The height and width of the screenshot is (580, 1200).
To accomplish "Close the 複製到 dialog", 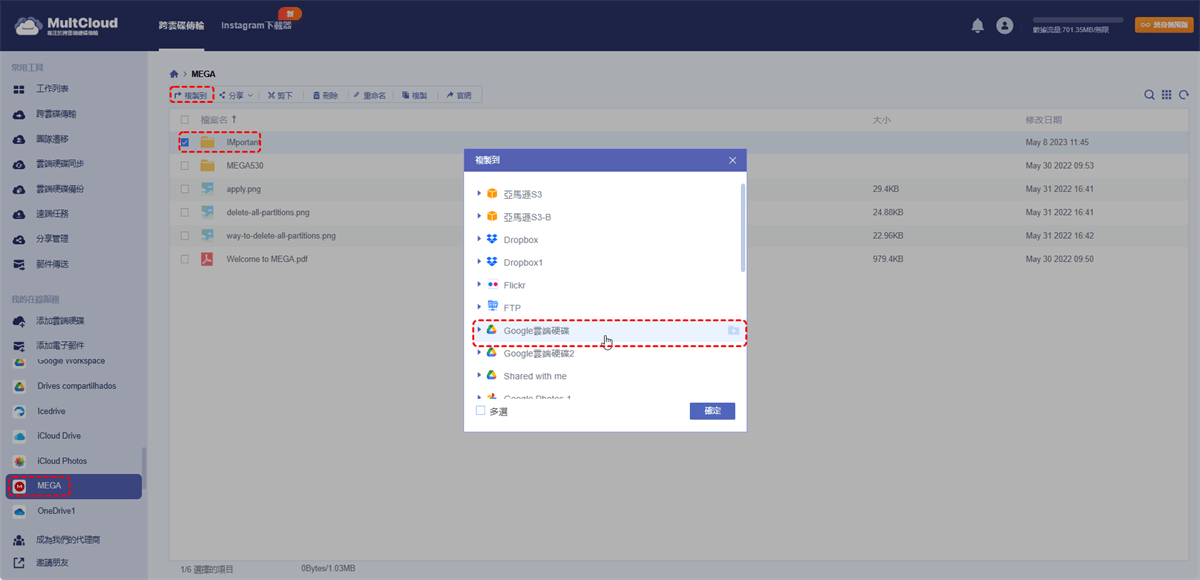I will (x=732, y=160).
